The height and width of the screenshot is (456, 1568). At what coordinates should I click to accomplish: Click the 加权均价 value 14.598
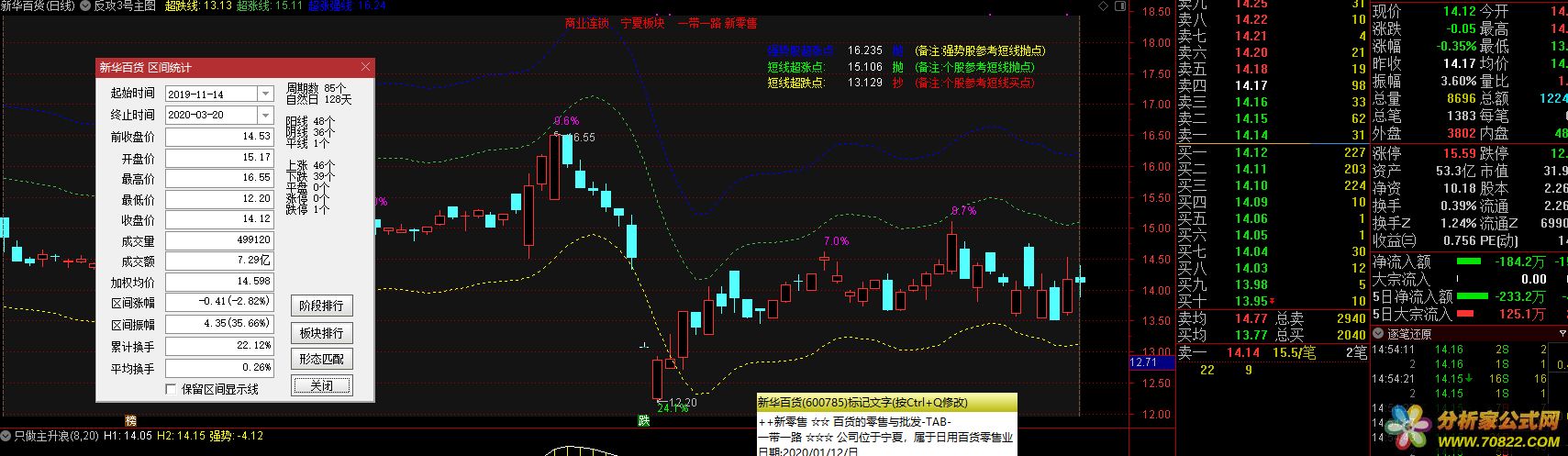click(x=219, y=283)
